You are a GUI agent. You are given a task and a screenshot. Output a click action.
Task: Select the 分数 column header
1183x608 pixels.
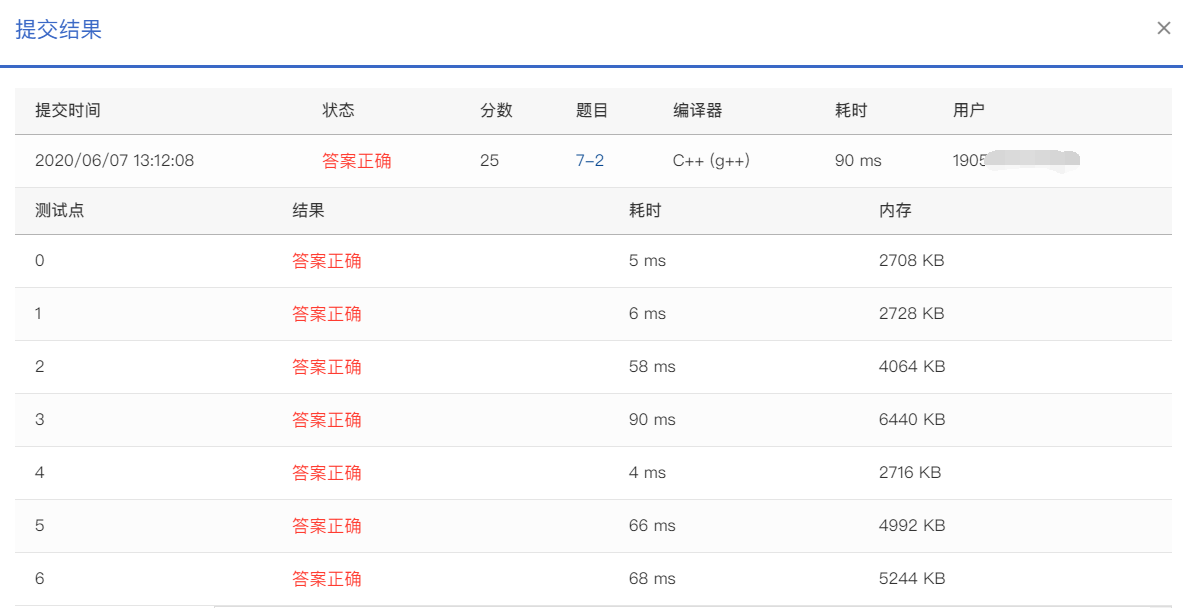pos(496,110)
